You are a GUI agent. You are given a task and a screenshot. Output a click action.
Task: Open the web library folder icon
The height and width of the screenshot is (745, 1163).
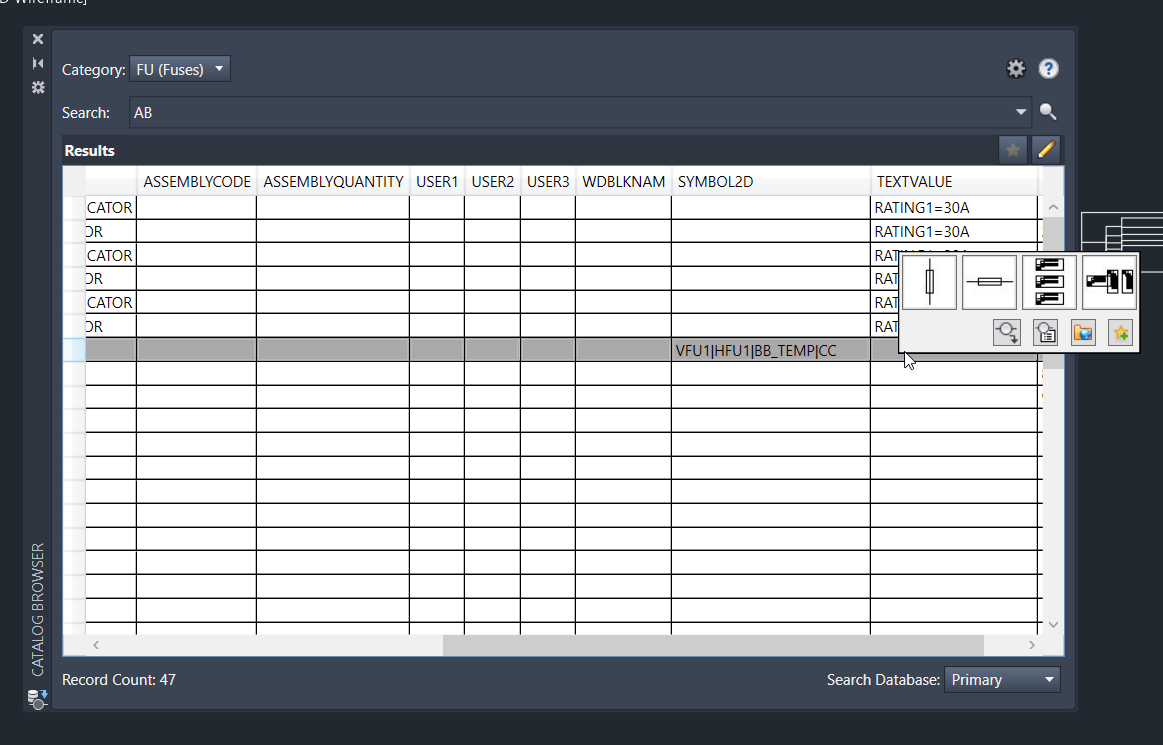(x=1083, y=332)
